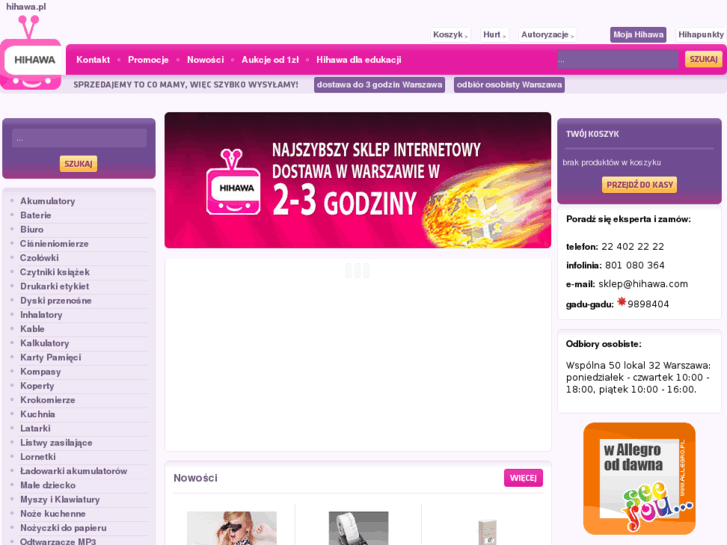
Task: Open the Akumulatory category
Action: (47, 201)
